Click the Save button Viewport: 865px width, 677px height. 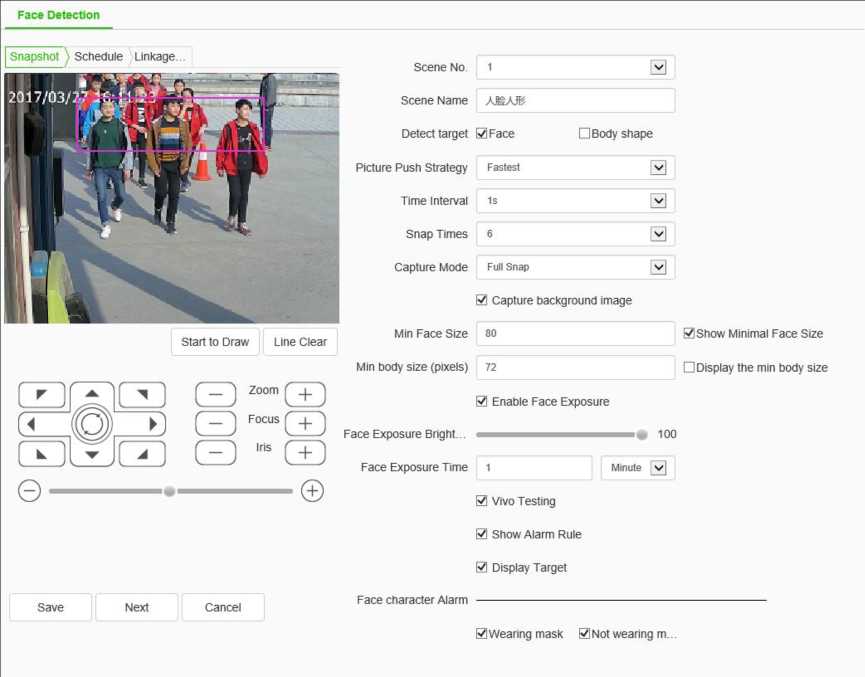point(50,607)
